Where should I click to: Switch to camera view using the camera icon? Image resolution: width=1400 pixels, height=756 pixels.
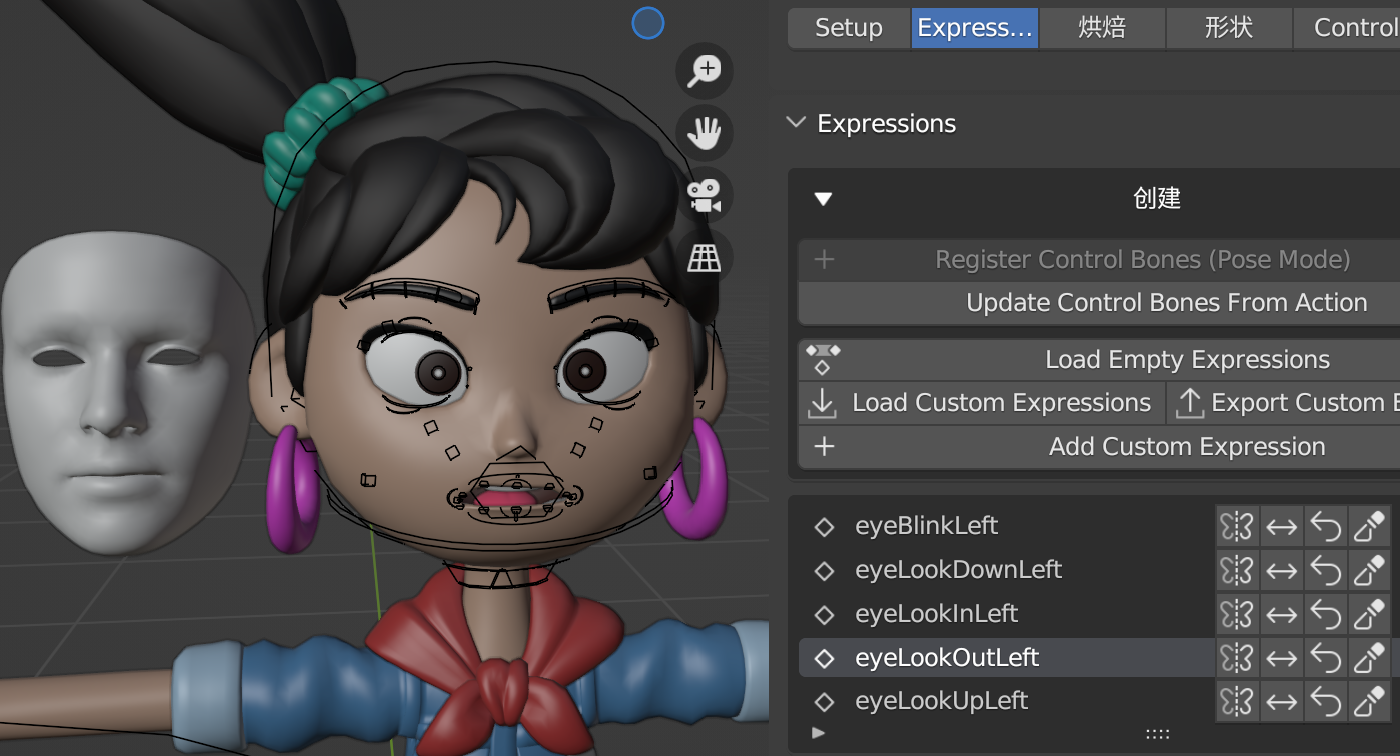pyautogui.click(x=704, y=196)
